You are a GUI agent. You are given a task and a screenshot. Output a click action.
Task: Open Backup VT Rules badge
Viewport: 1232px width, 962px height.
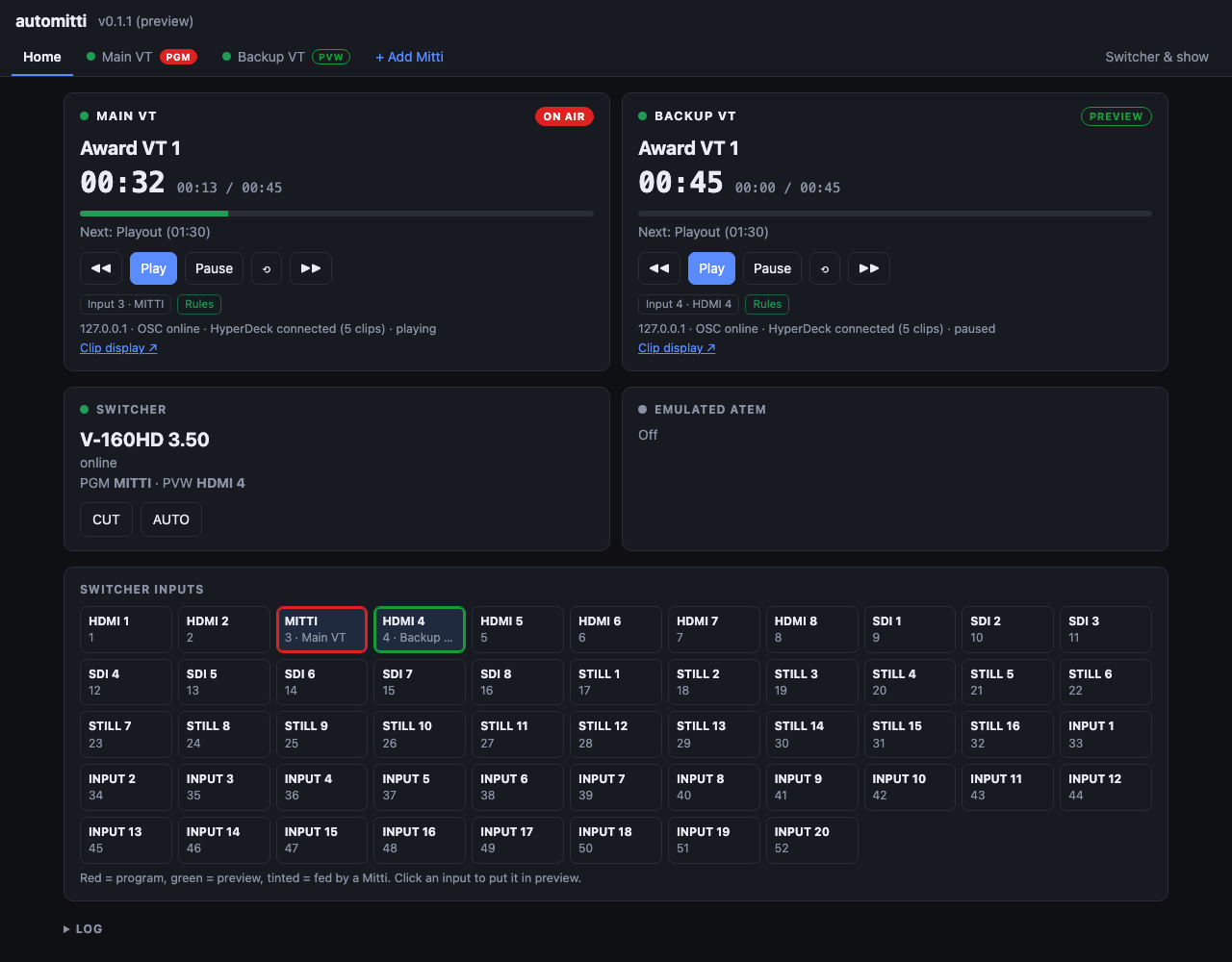click(x=767, y=304)
